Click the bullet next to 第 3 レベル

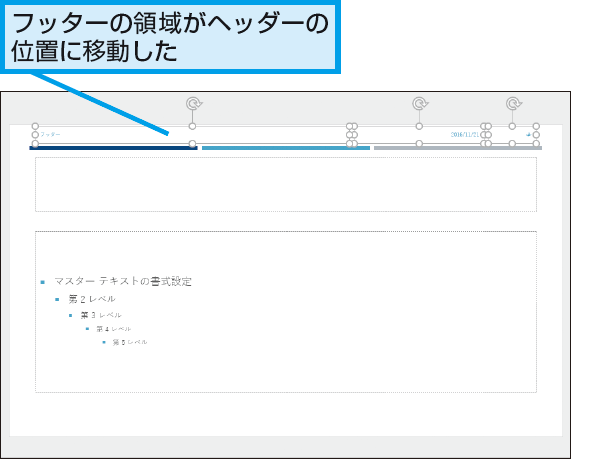pos(72,315)
